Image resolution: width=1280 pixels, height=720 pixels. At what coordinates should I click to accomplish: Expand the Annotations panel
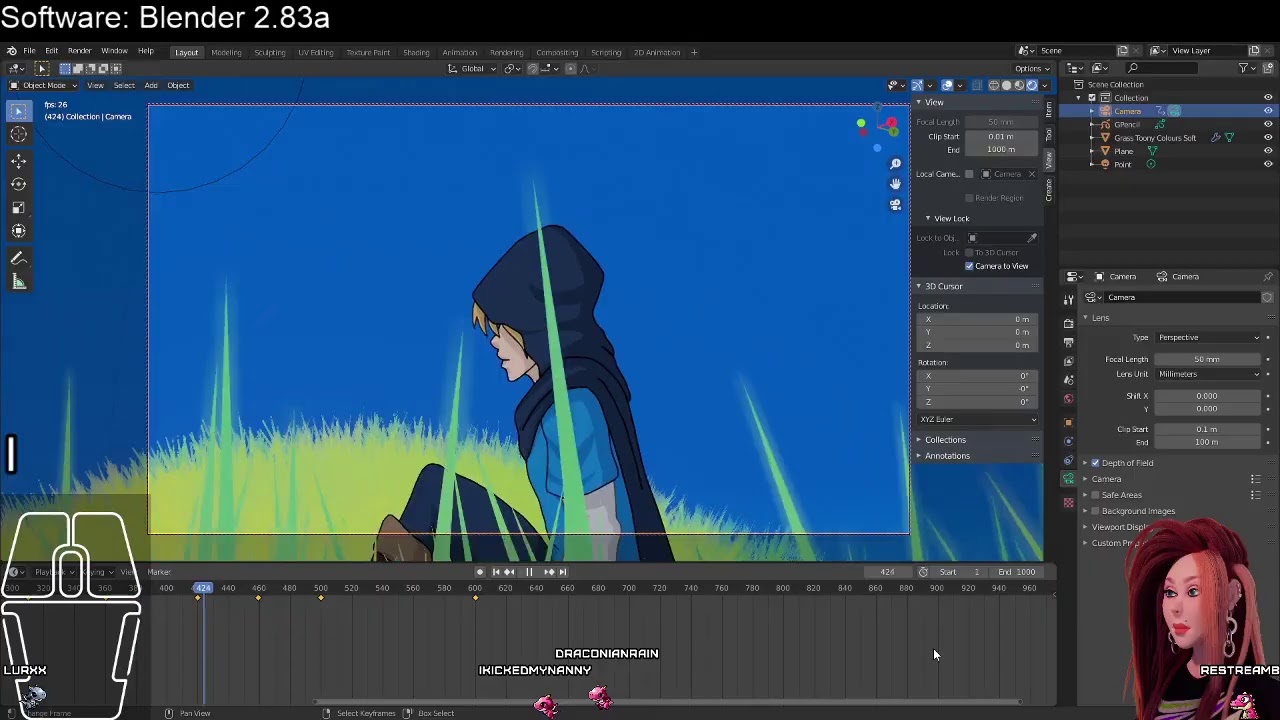pos(947,456)
